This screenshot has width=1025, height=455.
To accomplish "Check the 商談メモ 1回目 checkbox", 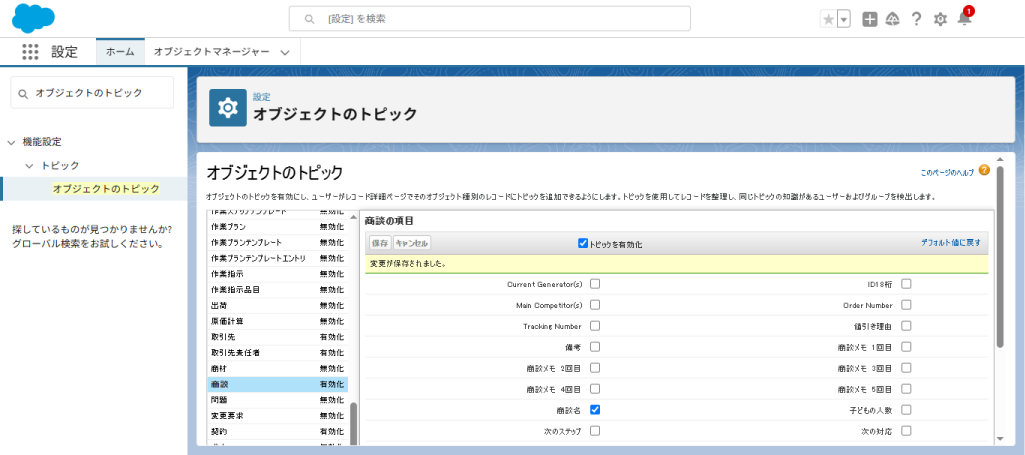I will tap(906, 346).
